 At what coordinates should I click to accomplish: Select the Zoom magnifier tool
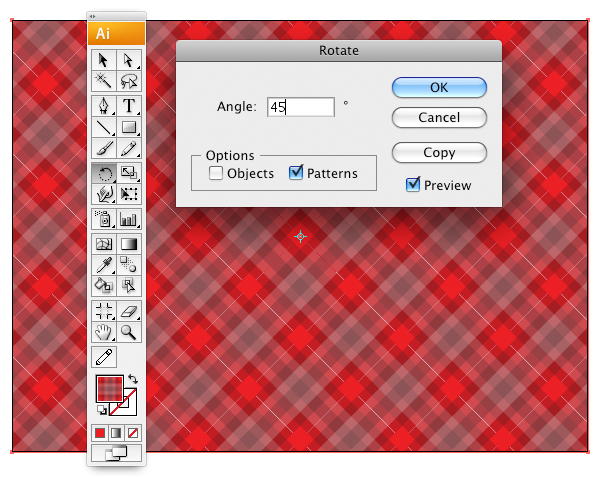click(129, 331)
